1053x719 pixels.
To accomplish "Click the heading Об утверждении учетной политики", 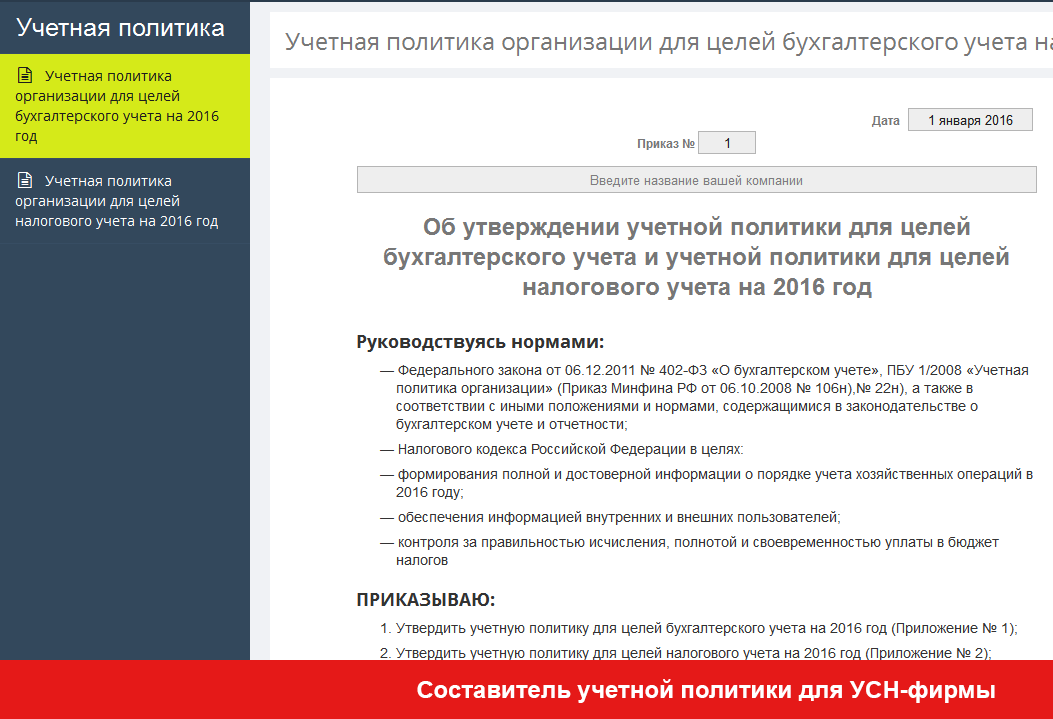I will 696,256.
